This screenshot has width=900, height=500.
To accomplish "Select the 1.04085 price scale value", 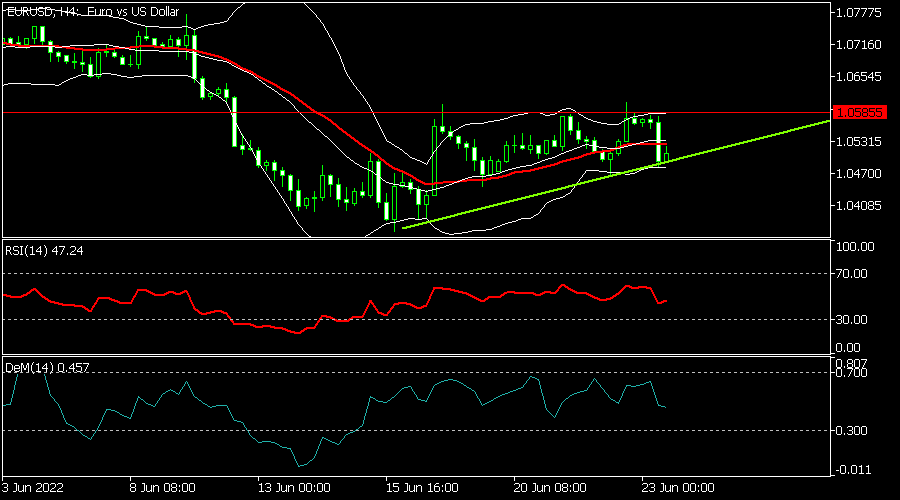I will click(x=859, y=206).
